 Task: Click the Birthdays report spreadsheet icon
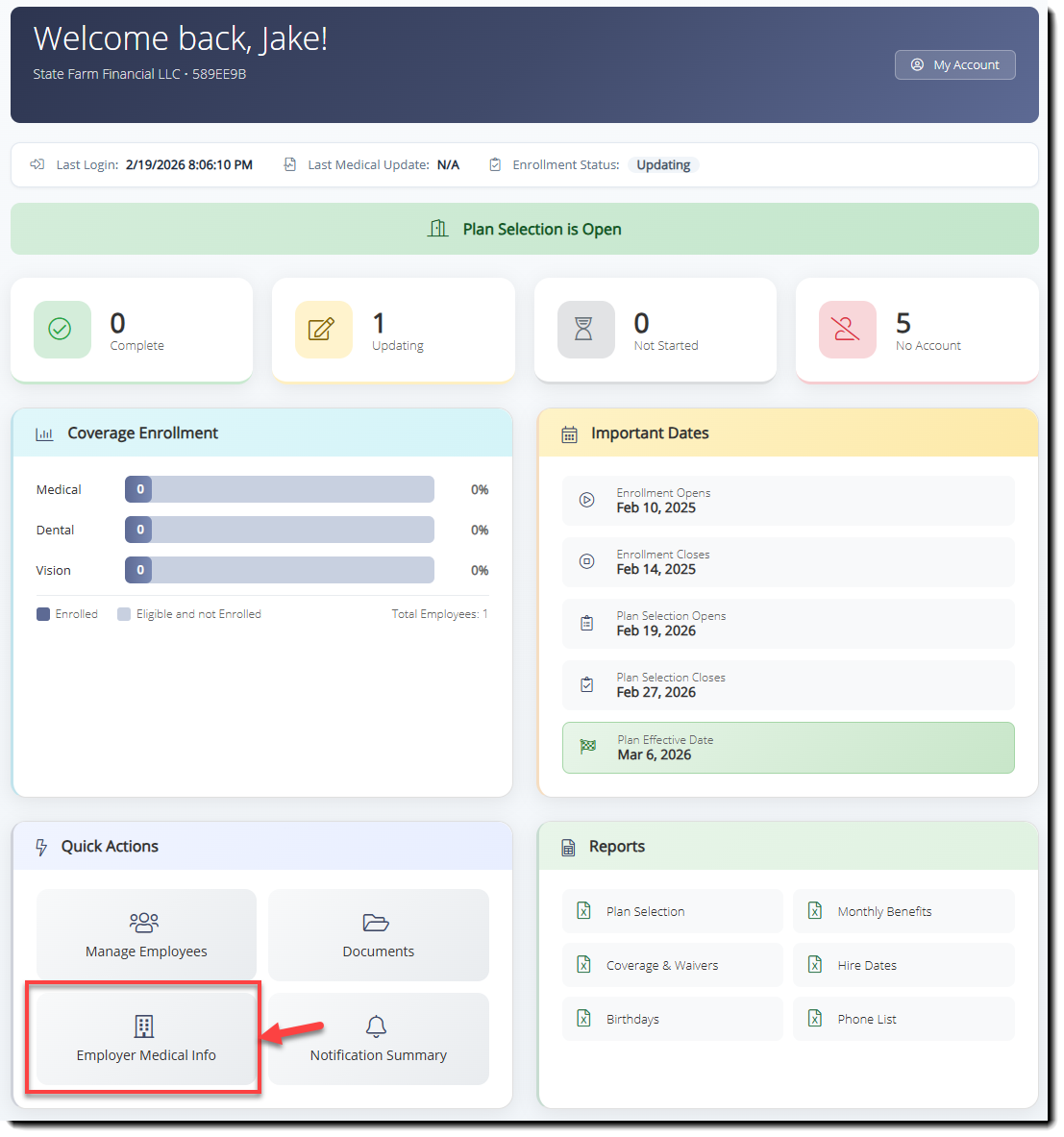point(583,1019)
